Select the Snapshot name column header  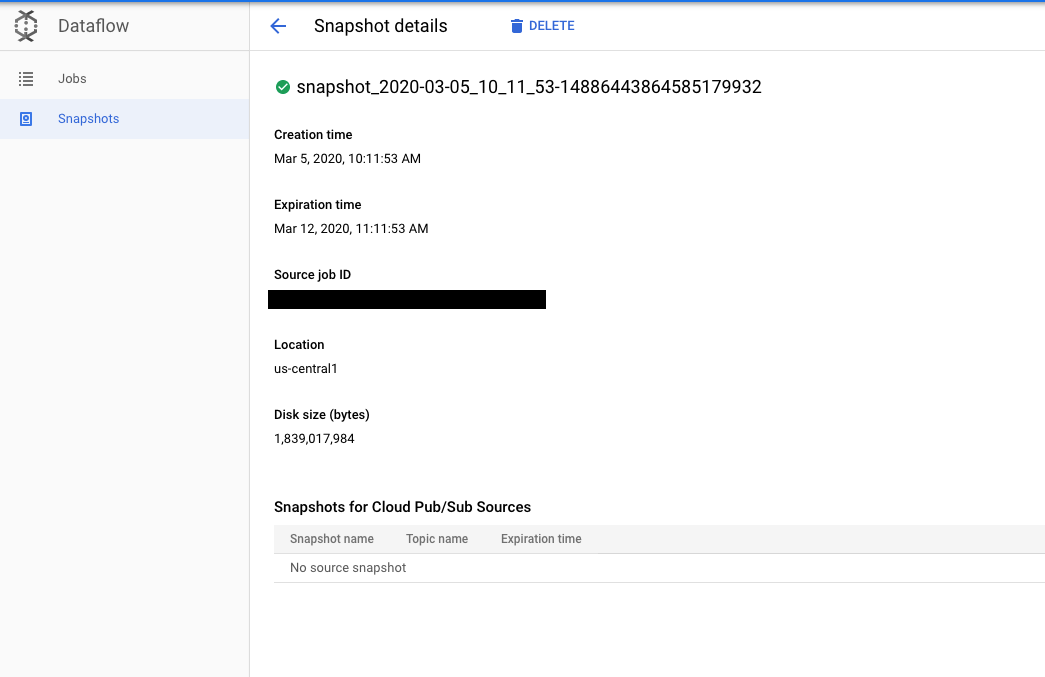331,539
